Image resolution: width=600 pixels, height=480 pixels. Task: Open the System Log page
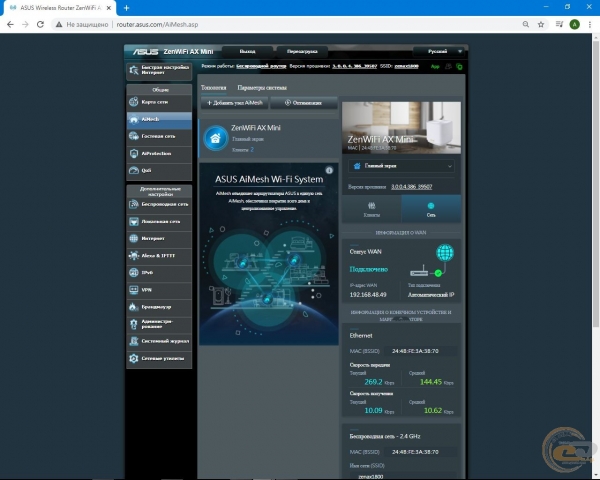tap(159, 341)
